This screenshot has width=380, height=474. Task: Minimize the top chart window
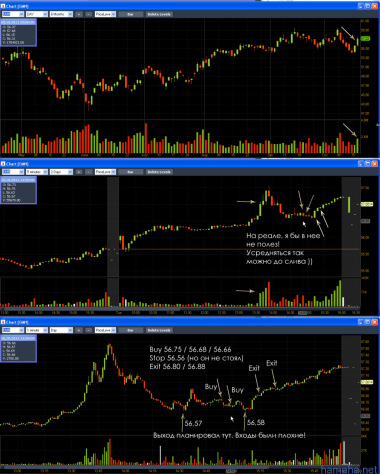(361, 6)
